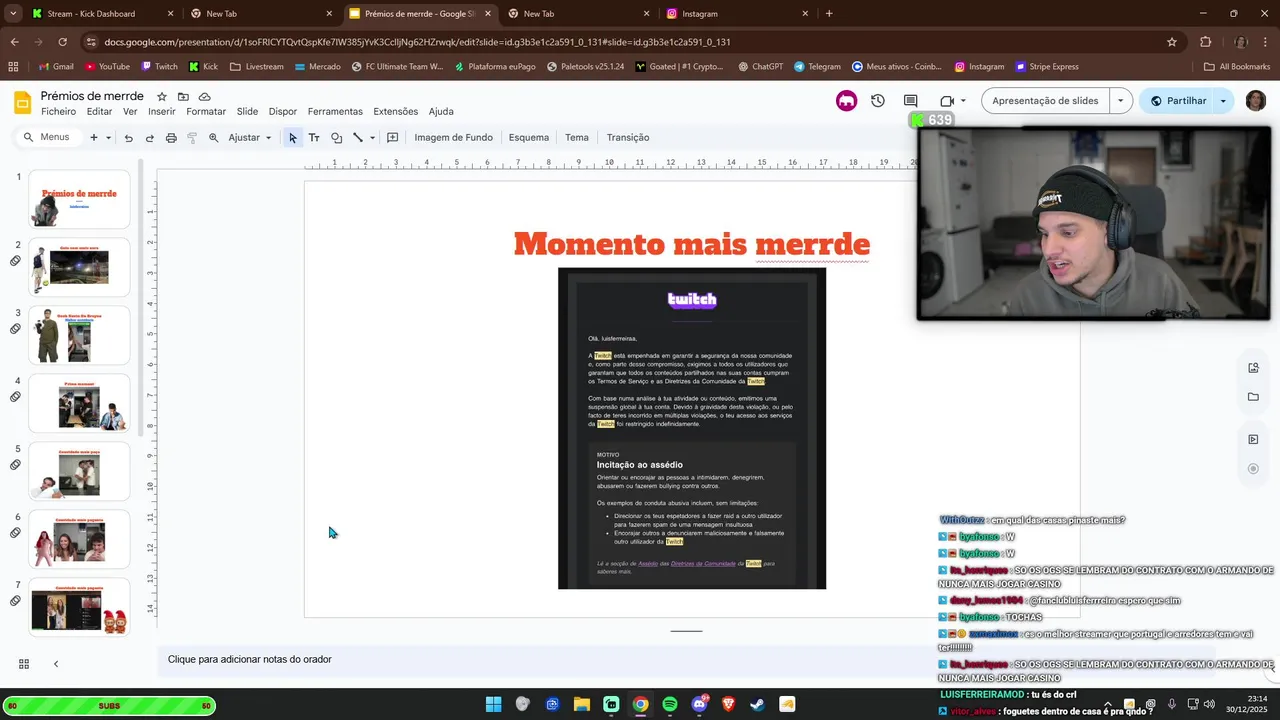Image resolution: width=1280 pixels, height=720 pixels.
Task: Select the line tool
Action: (358, 138)
